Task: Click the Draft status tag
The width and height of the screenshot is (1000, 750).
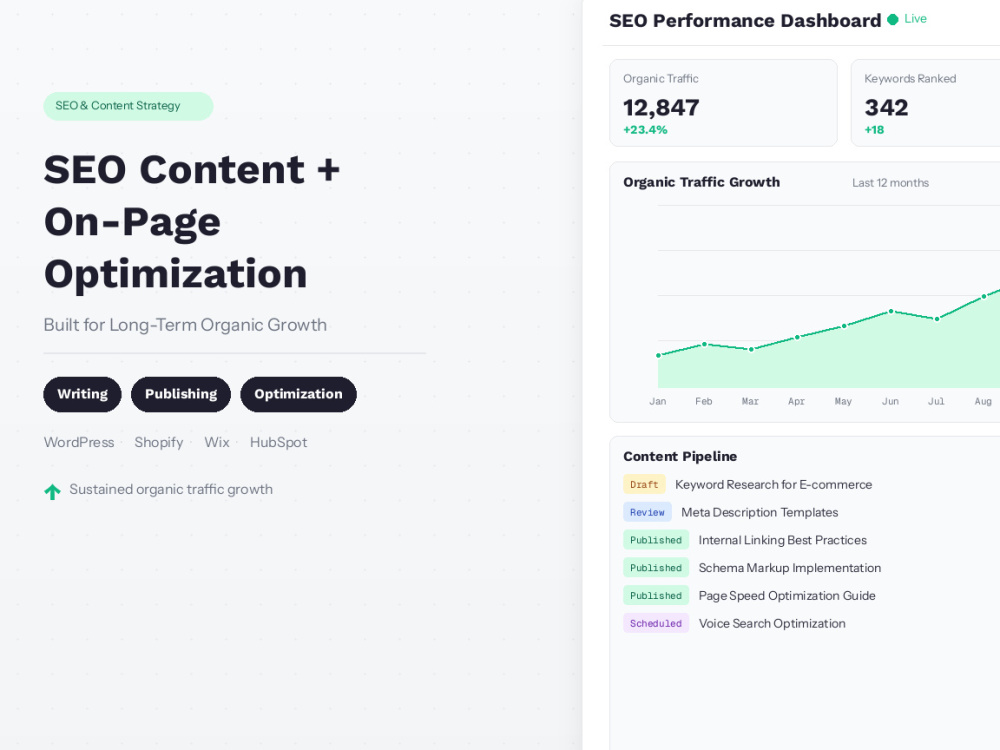Action: coord(644,485)
